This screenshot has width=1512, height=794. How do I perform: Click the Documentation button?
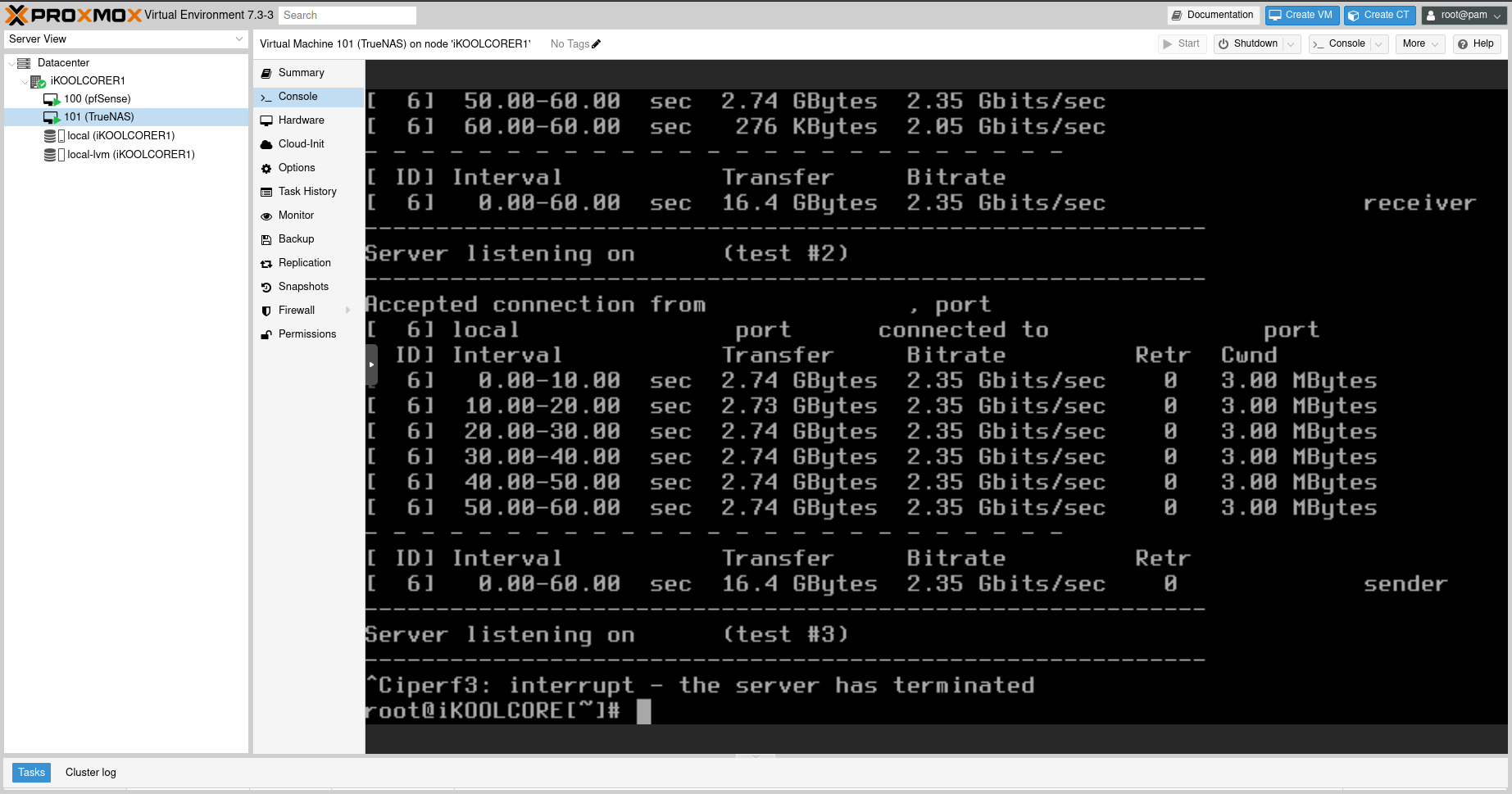[1213, 15]
